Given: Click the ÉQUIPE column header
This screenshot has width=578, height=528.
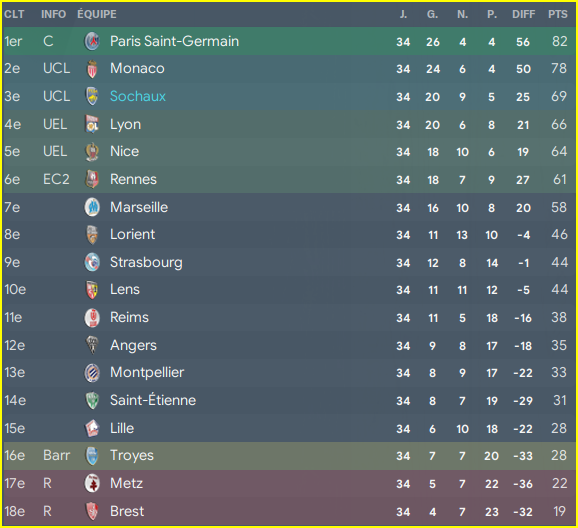Looking at the screenshot, I should [97, 14].
